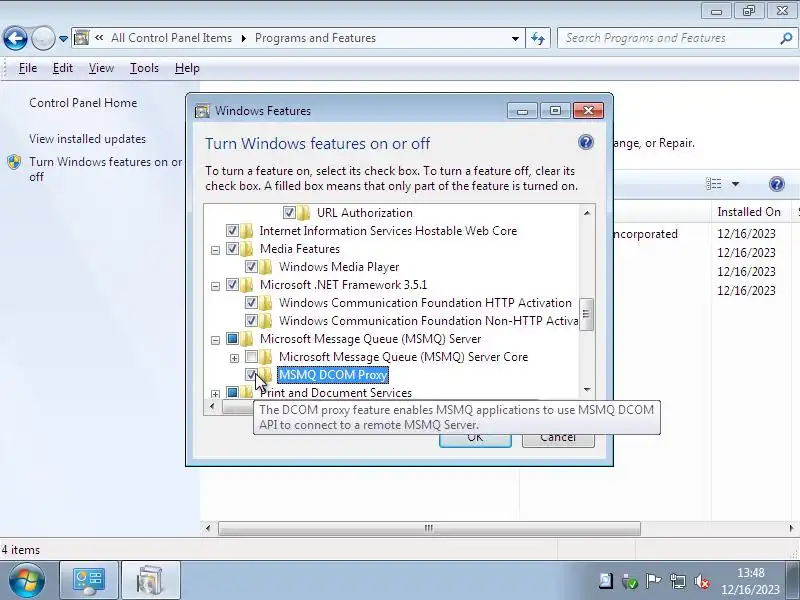800x600 pixels.
Task: Click the green check security tray icon
Action: (630, 581)
